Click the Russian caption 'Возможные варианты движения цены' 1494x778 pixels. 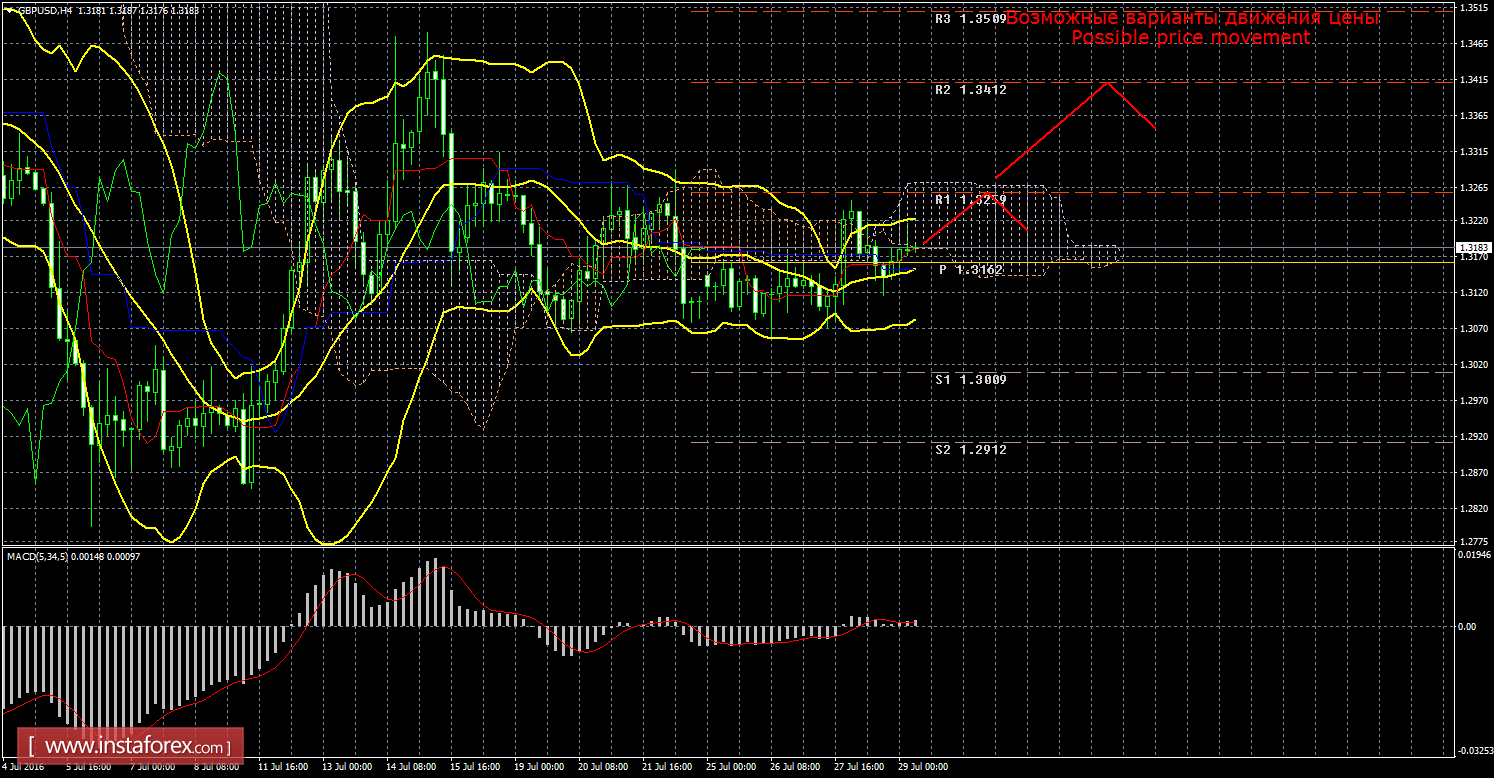pyautogui.click(x=1192, y=18)
